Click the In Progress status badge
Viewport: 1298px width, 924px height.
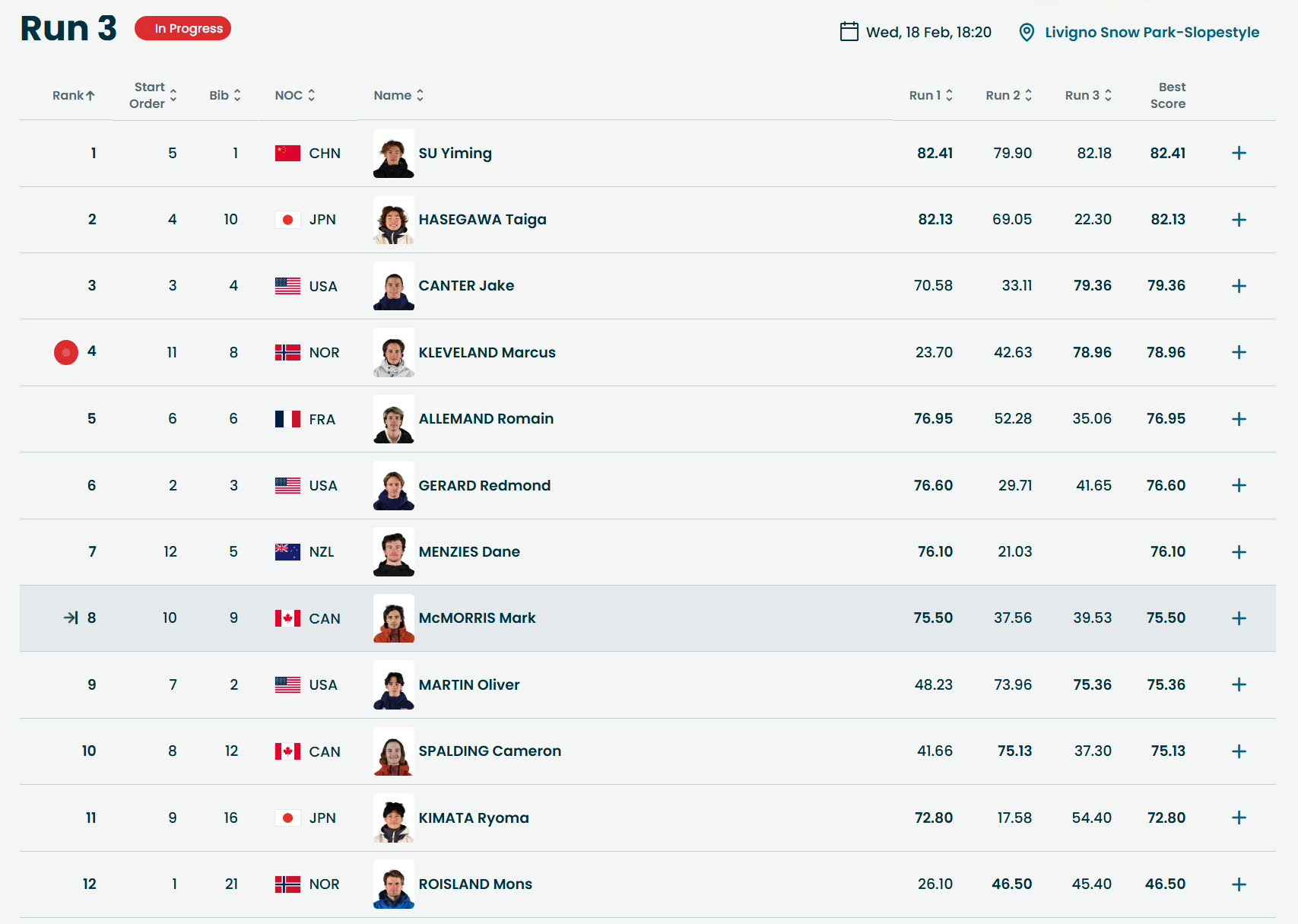pos(183,28)
